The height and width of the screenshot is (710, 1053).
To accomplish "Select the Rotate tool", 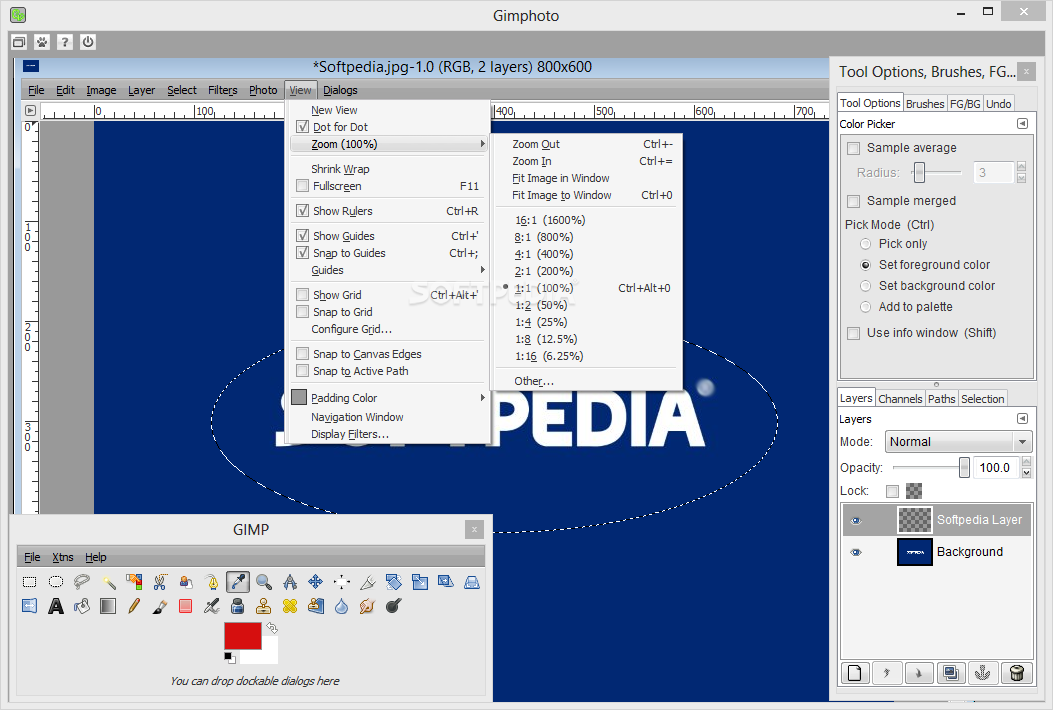I will [x=394, y=582].
